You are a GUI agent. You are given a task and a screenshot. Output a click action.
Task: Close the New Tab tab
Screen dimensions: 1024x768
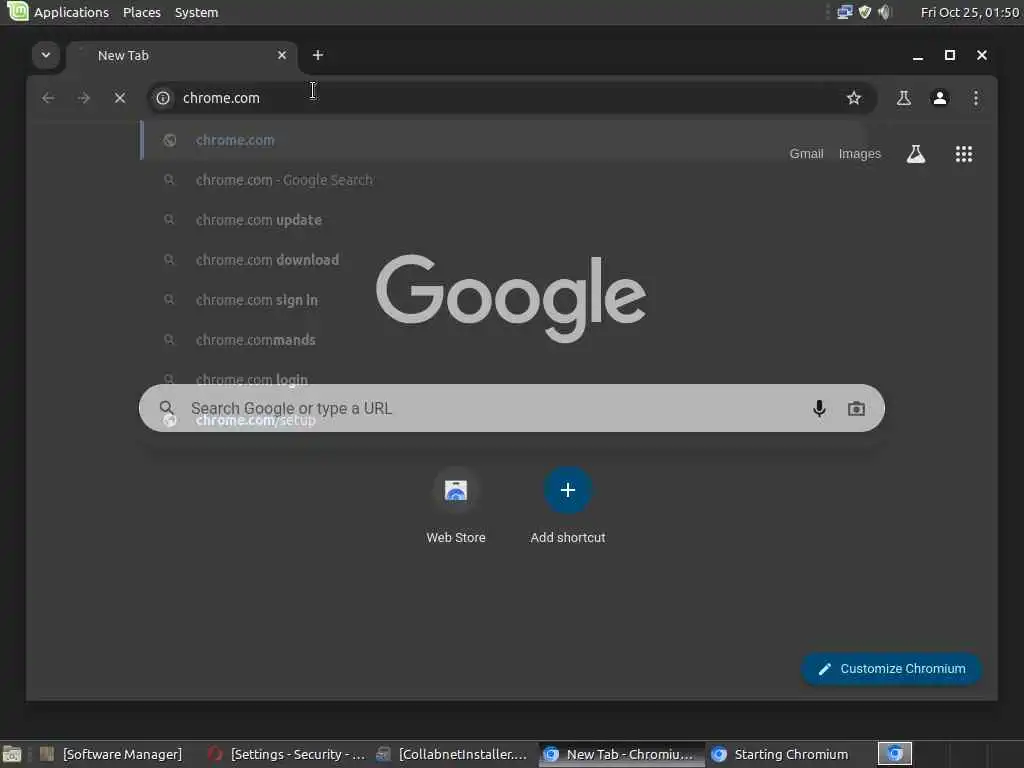(281, 56)
